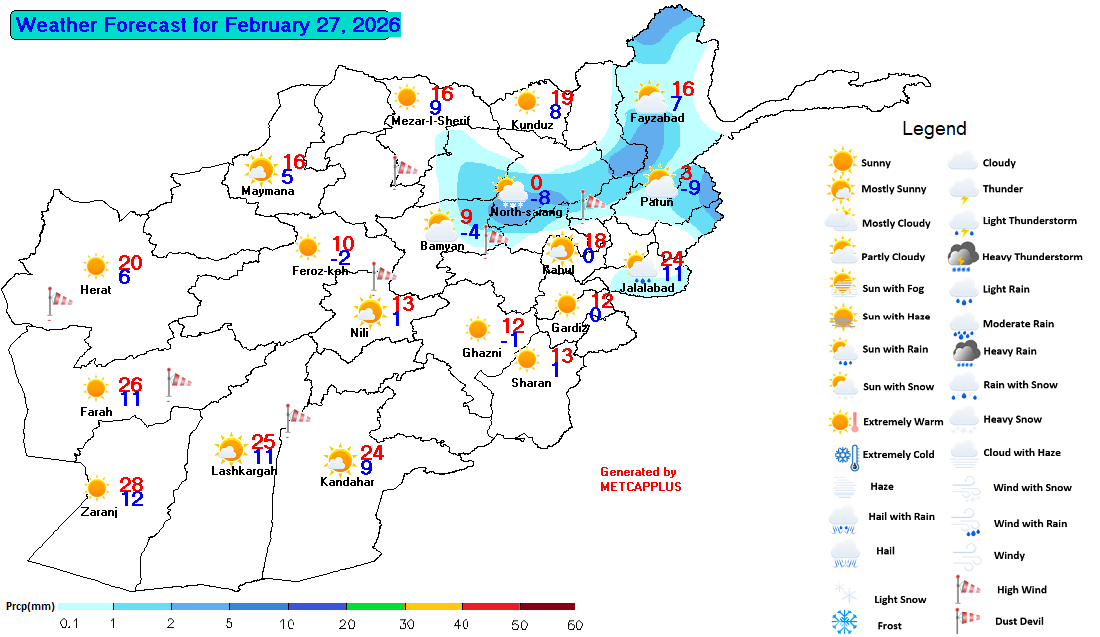Click the Legend heading
This screenshot has width=1100, height=637.
(934, 129)
